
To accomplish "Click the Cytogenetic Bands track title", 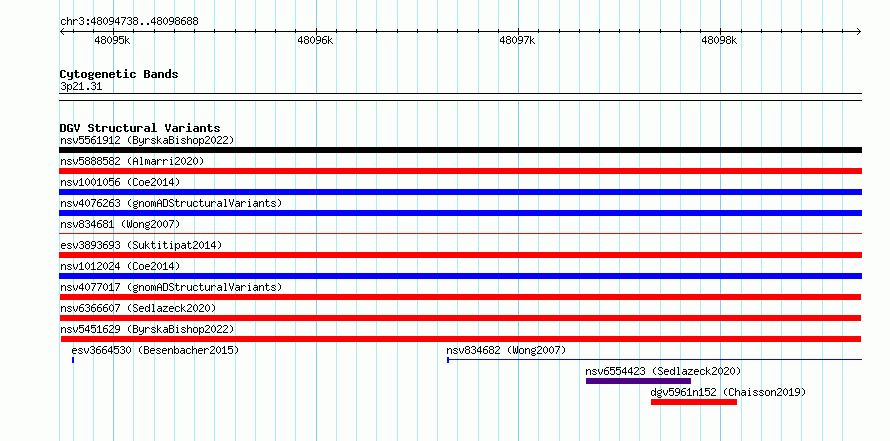I will tap(119, 74).
